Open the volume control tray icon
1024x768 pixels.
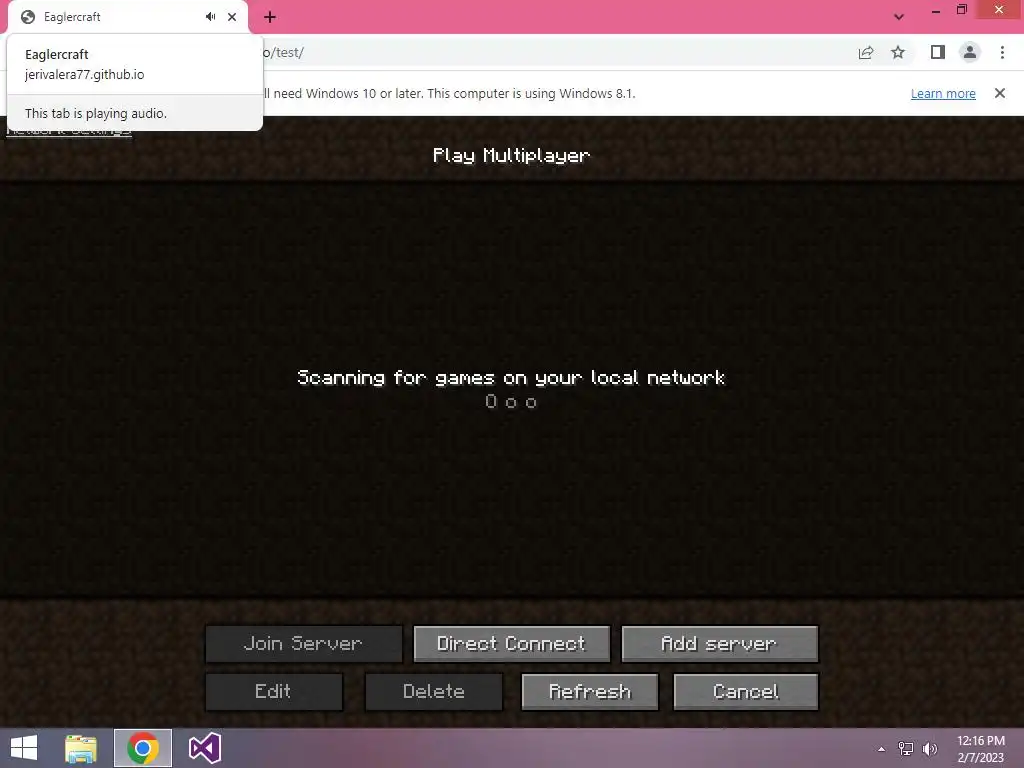[930, 749]
